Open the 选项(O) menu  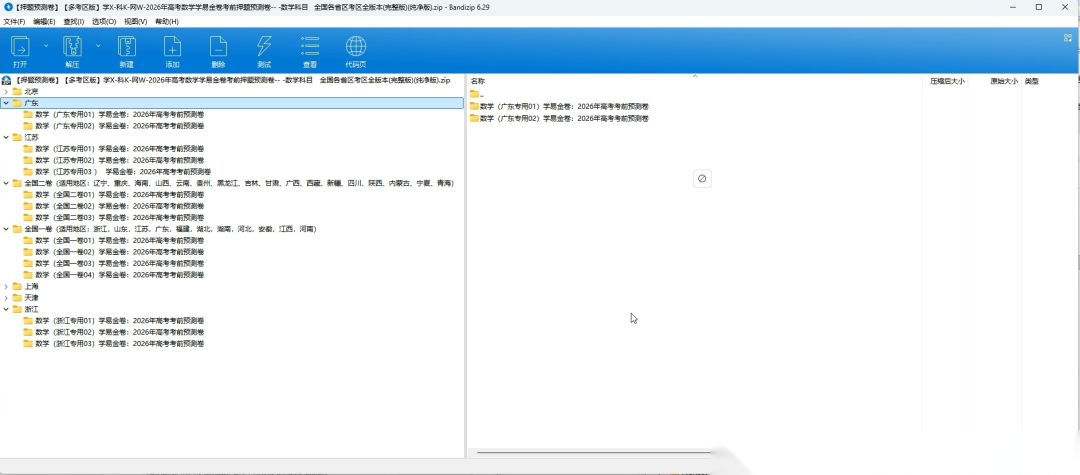click(x=104, y=21)
